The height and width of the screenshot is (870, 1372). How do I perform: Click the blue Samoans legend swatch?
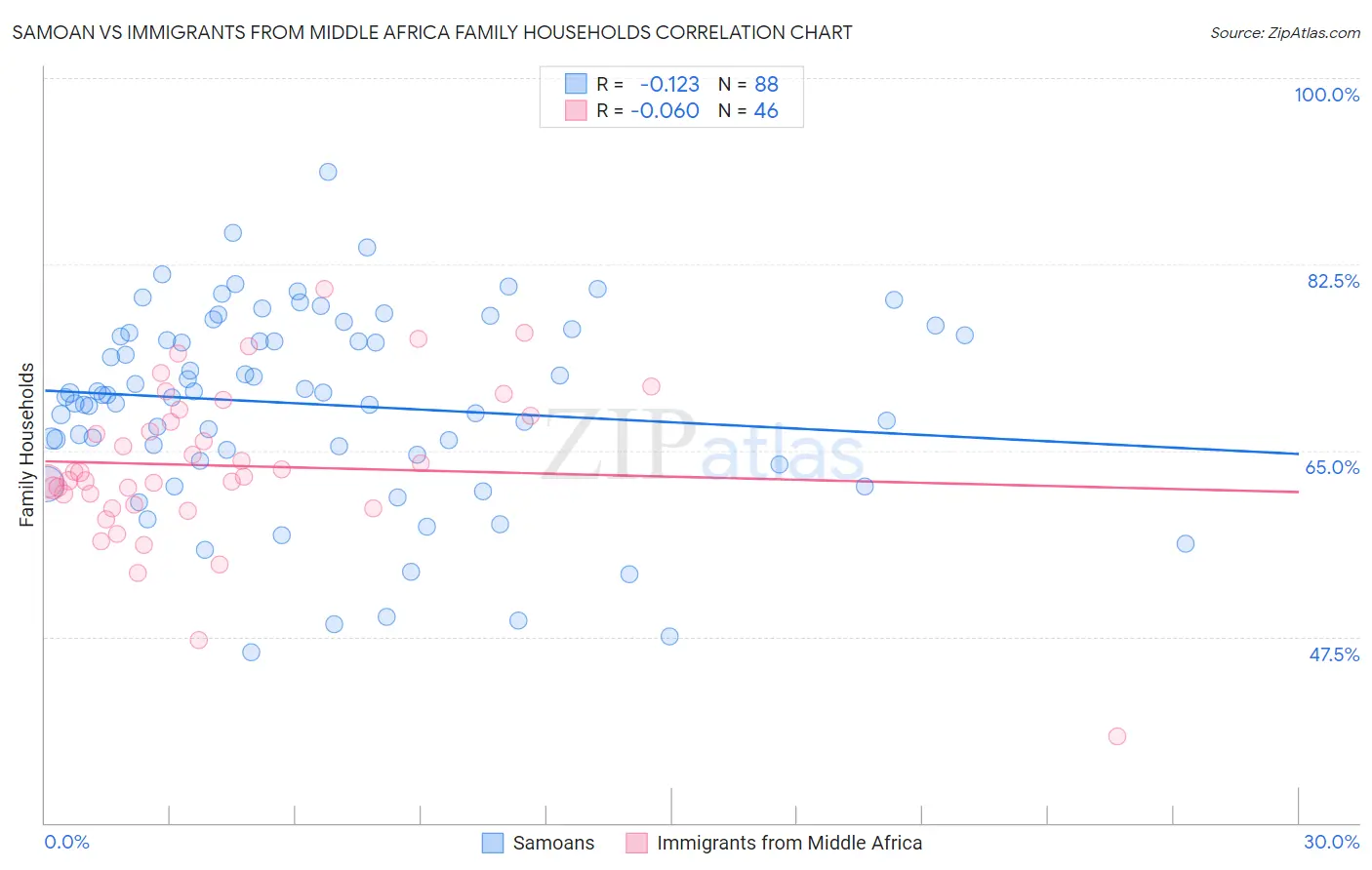point(493,843)
